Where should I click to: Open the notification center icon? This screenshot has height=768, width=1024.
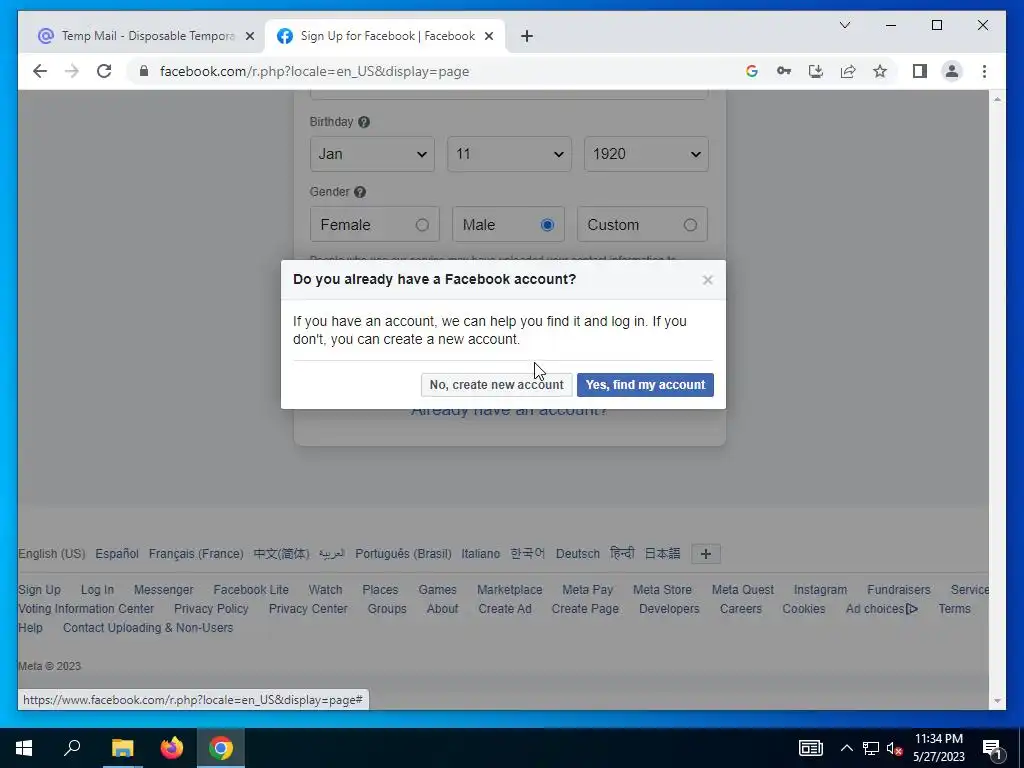[x=992, y=748]
